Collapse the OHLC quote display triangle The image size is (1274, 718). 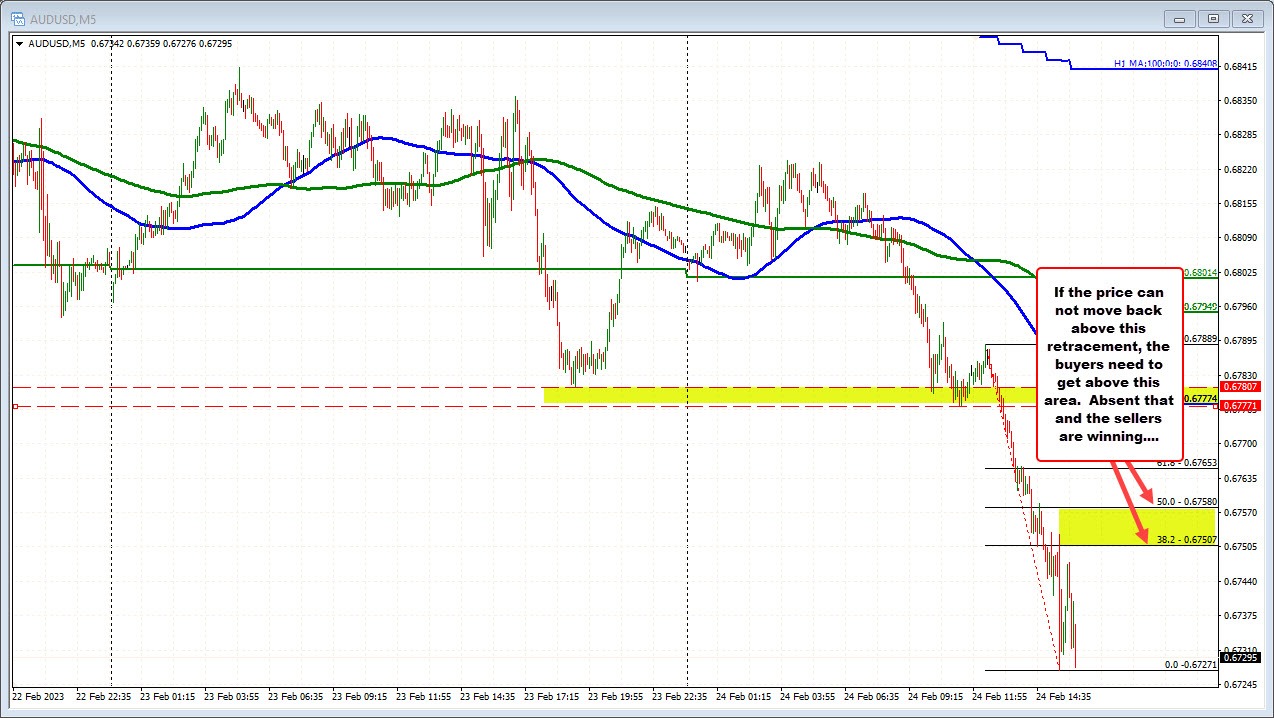click(20, 43)
